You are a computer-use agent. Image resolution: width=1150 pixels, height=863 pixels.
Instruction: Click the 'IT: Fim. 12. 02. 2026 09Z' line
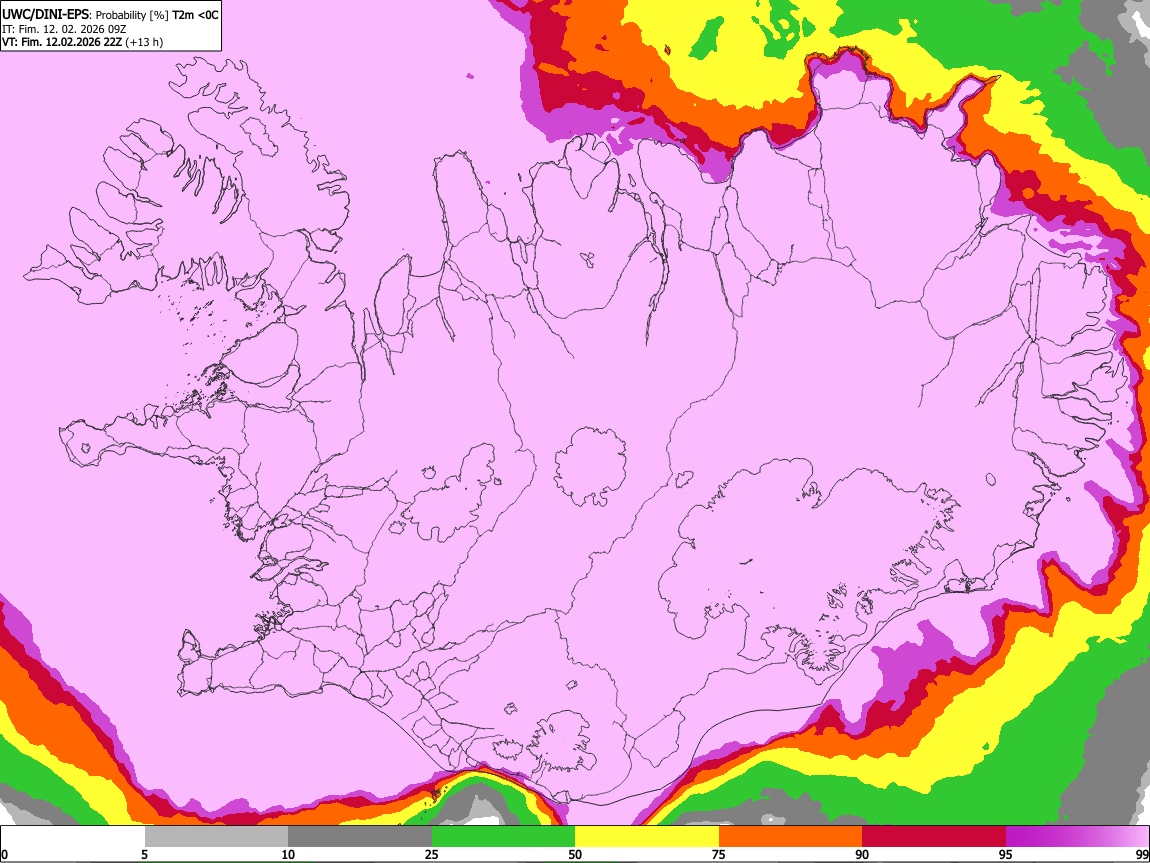tap(65, 29)
